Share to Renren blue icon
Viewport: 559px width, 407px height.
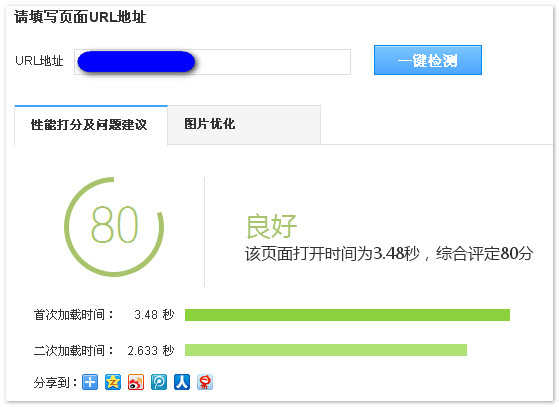(x=182, y=382)
